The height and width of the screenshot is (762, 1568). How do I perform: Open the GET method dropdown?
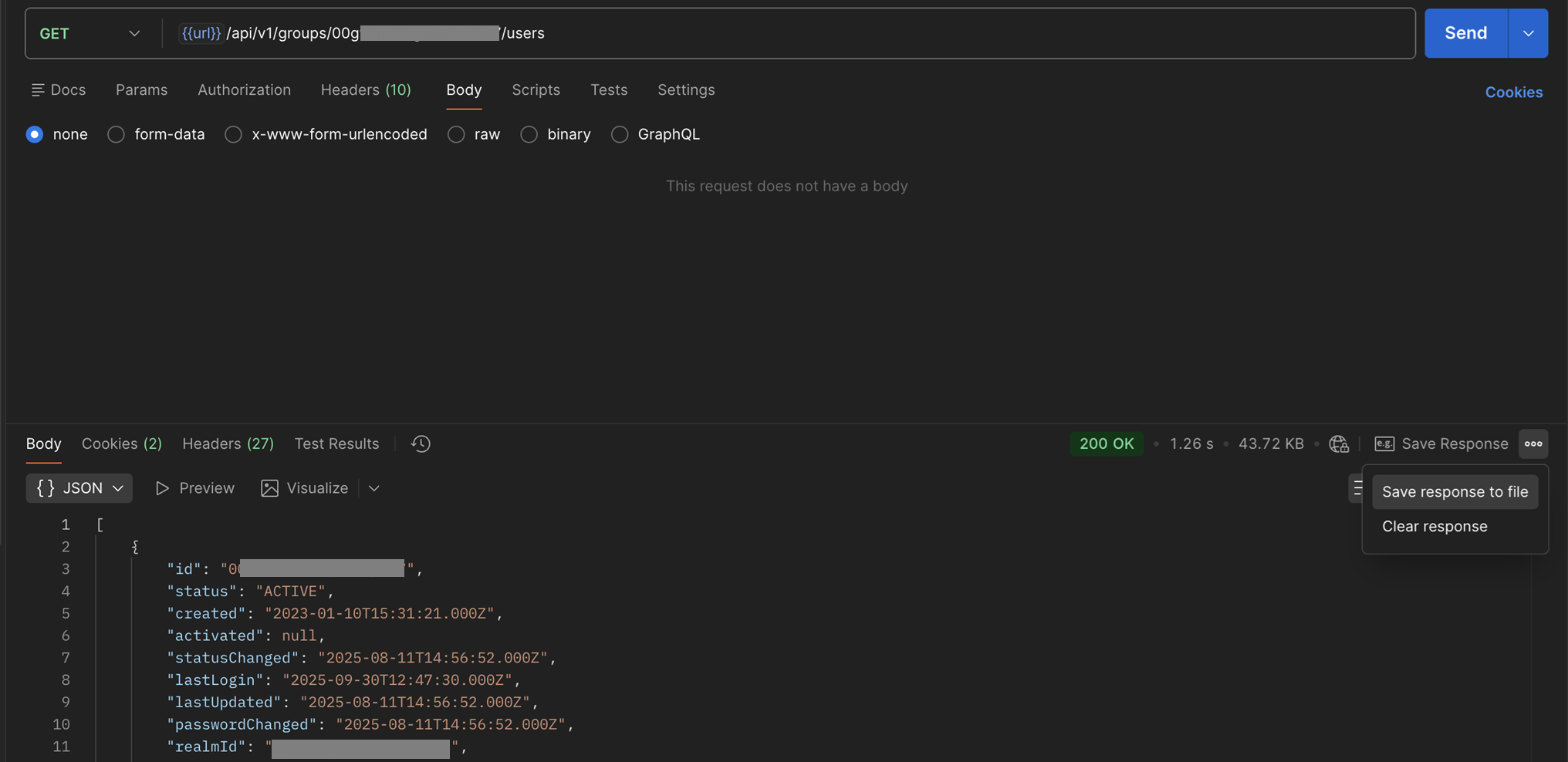[x=90, y=33]
